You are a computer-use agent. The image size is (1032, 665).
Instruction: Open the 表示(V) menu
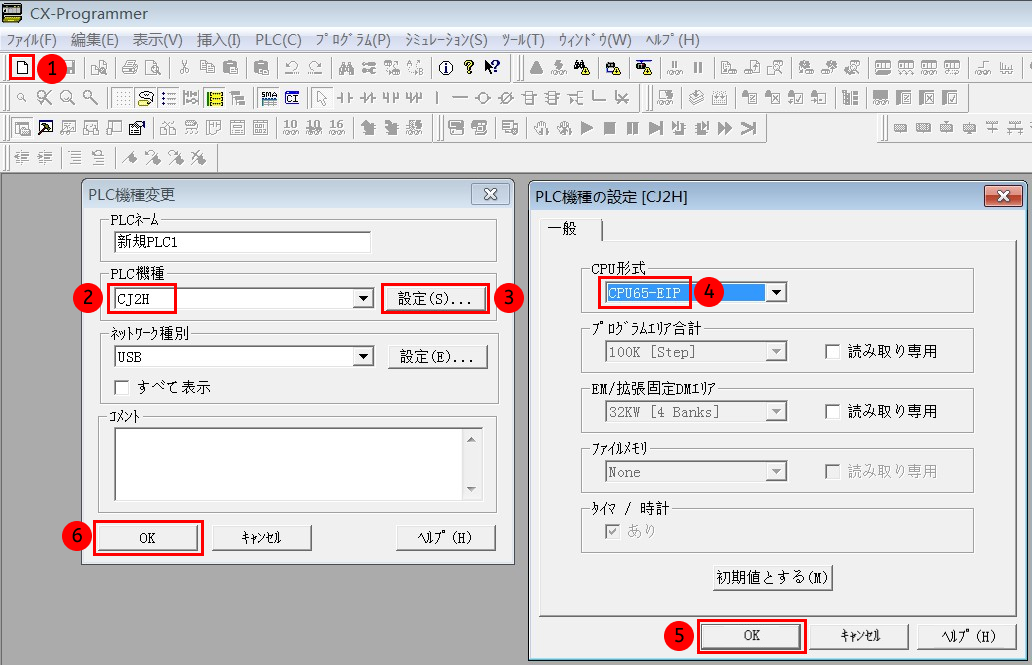pyautogui.click(x=157, y=40)
